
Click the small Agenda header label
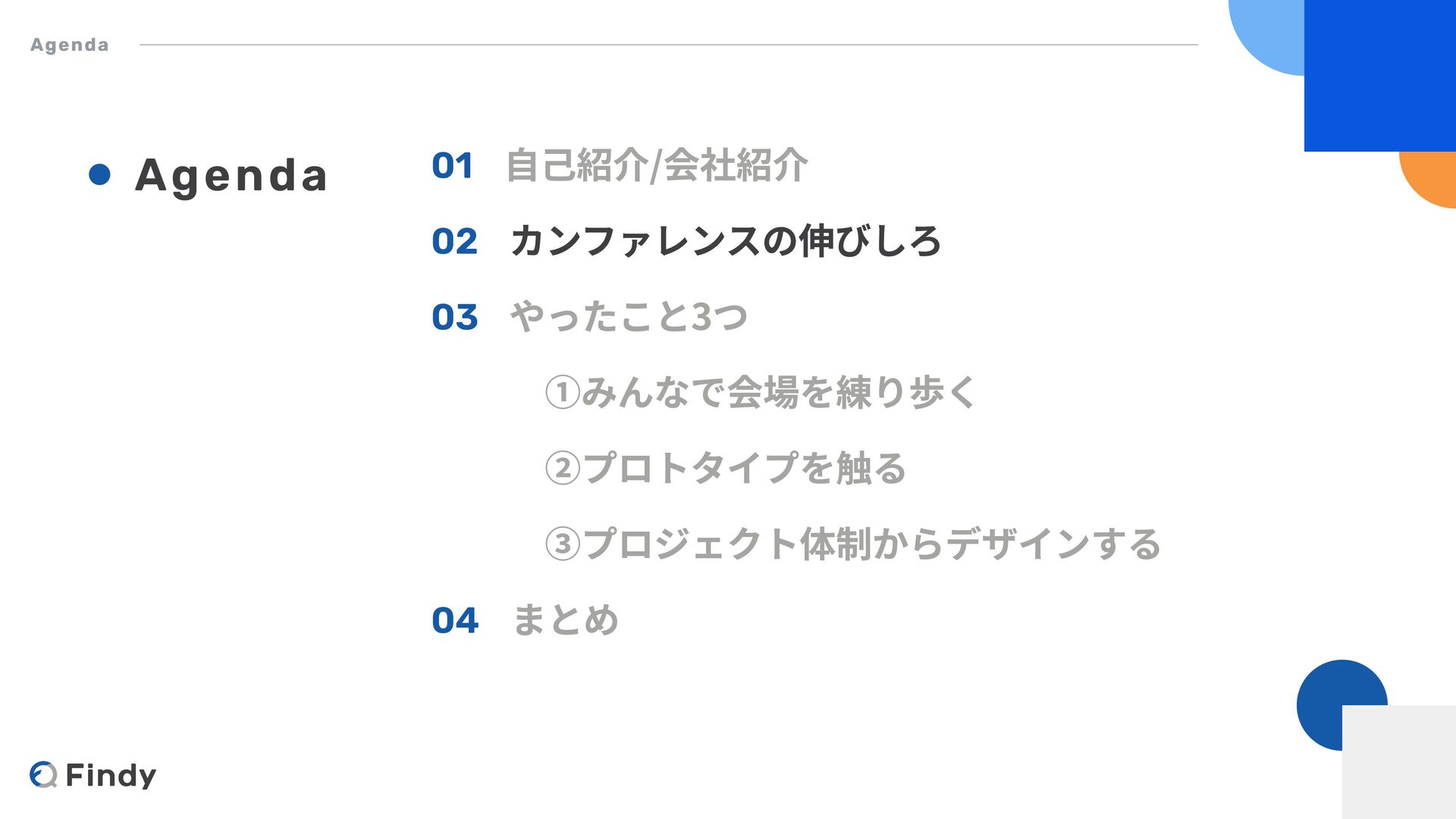tap(69, 45)
